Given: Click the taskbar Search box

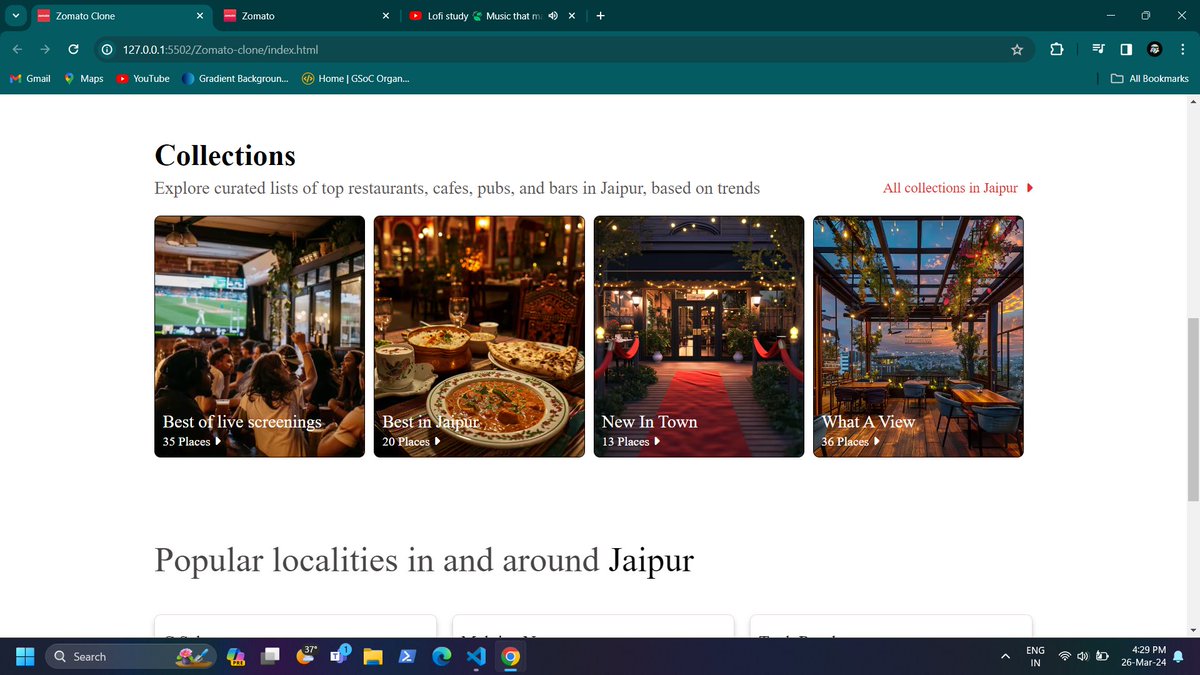Looking at the screenshot, I should 130,656.
